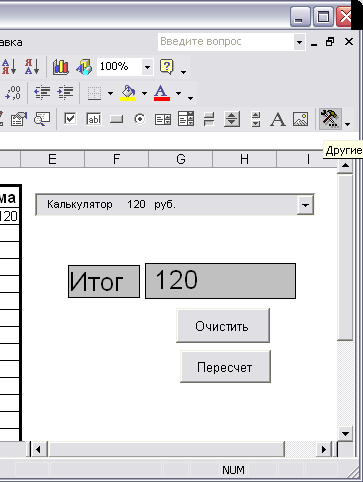Sort descending with the Я-А button

32,67
